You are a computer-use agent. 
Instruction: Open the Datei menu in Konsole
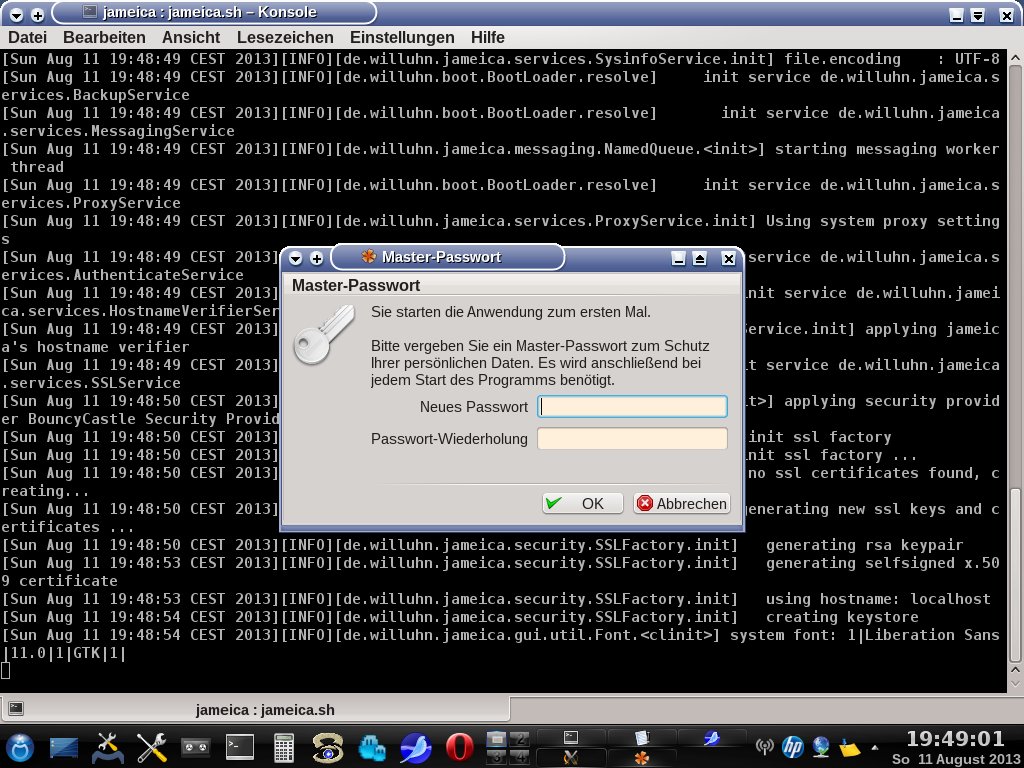coord(27,37)
